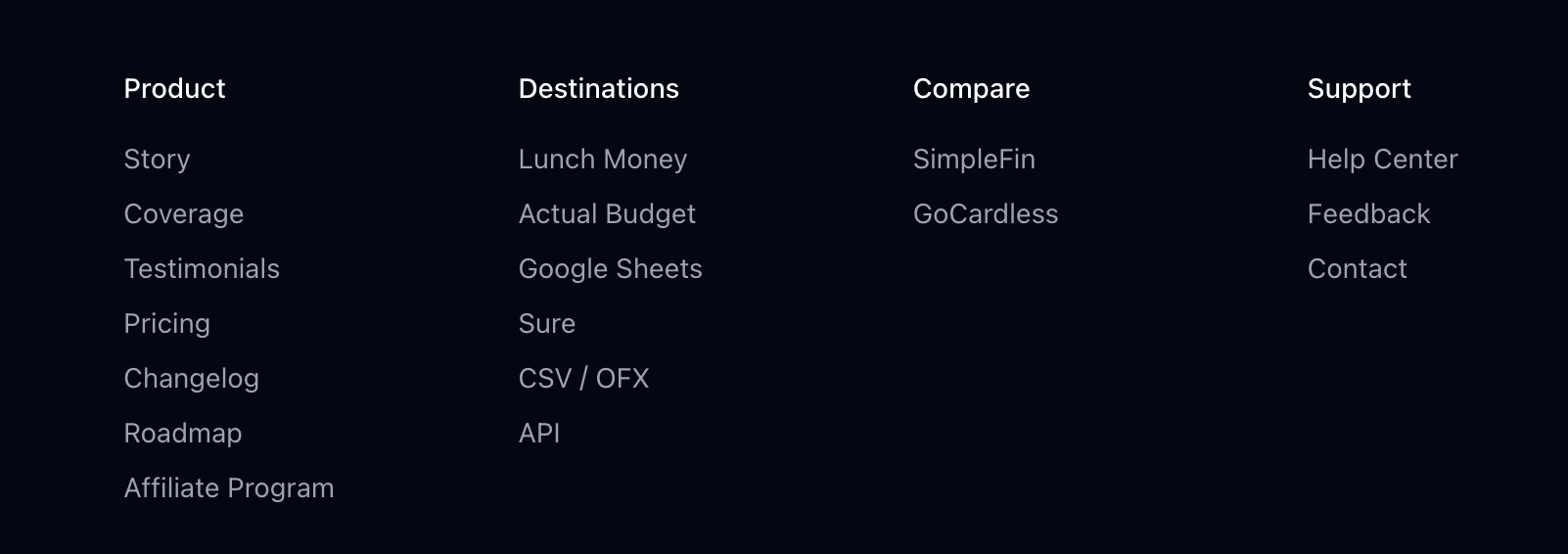The height and width of the screenshot is (554, 1568).
Task: Open the Actual Budget destination link
Action: tap(607, 214)
